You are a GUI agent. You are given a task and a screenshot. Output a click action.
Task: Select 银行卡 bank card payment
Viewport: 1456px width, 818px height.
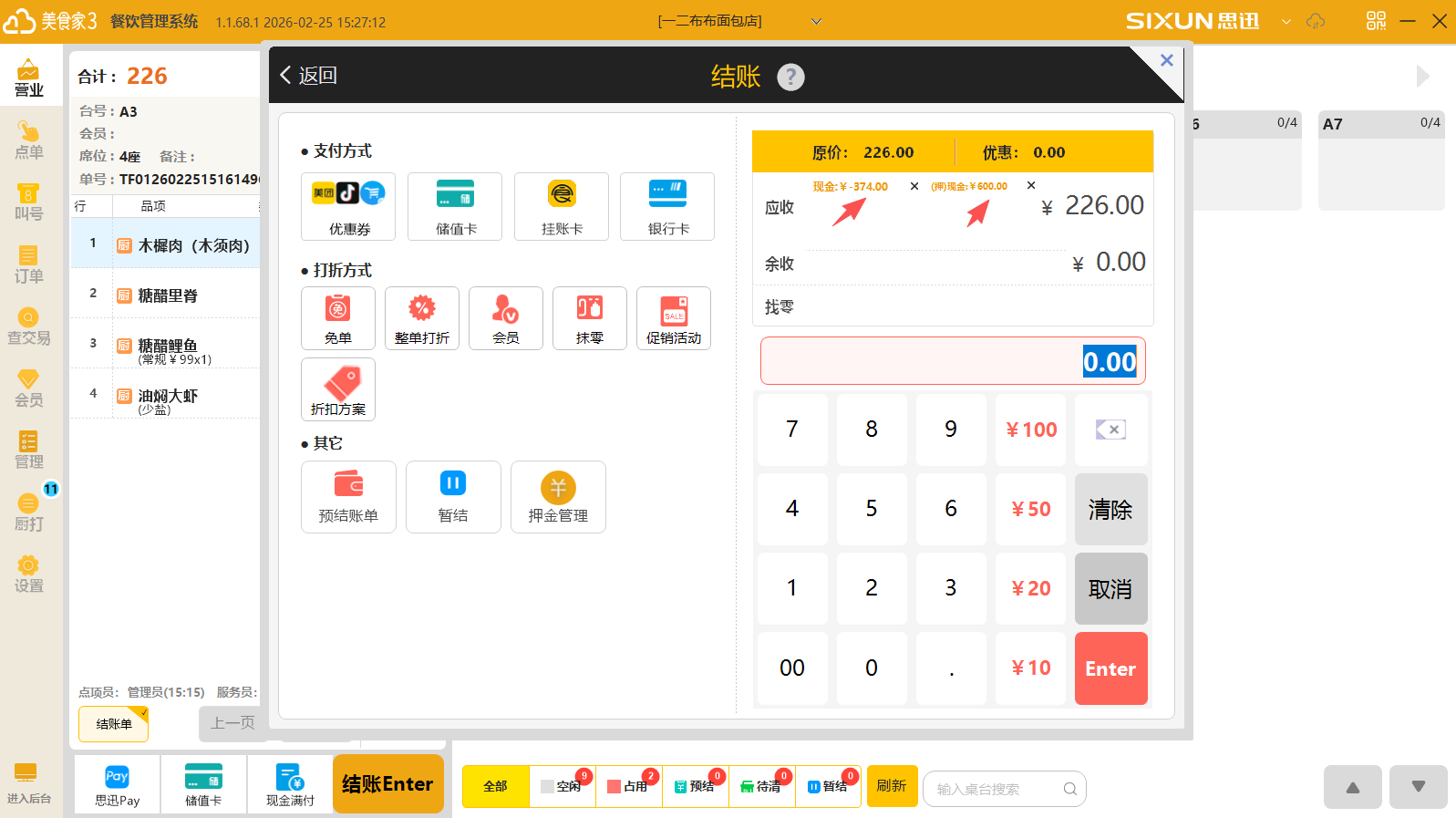pos(667,206)
